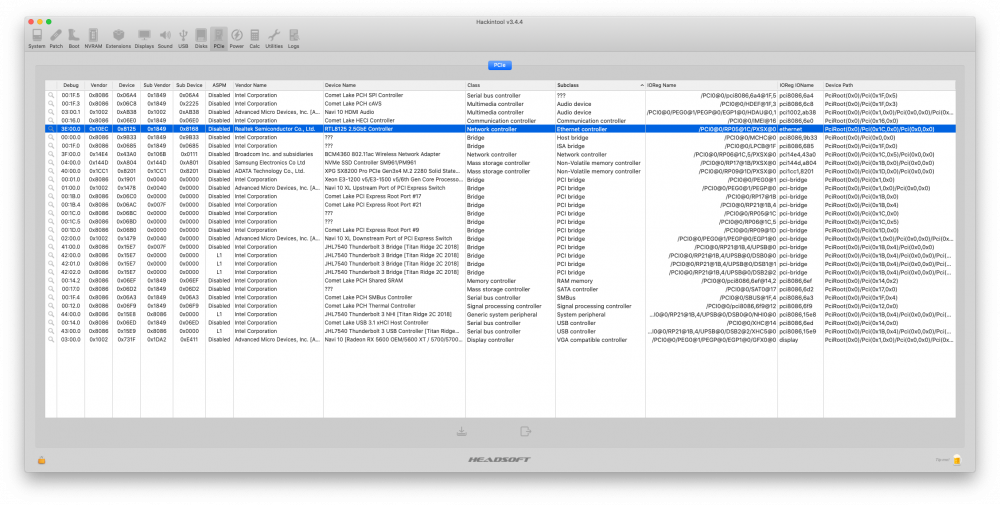Viewport: 1000px width, 505px height.
Task: Click the orange lock icon
Action: 41,460
